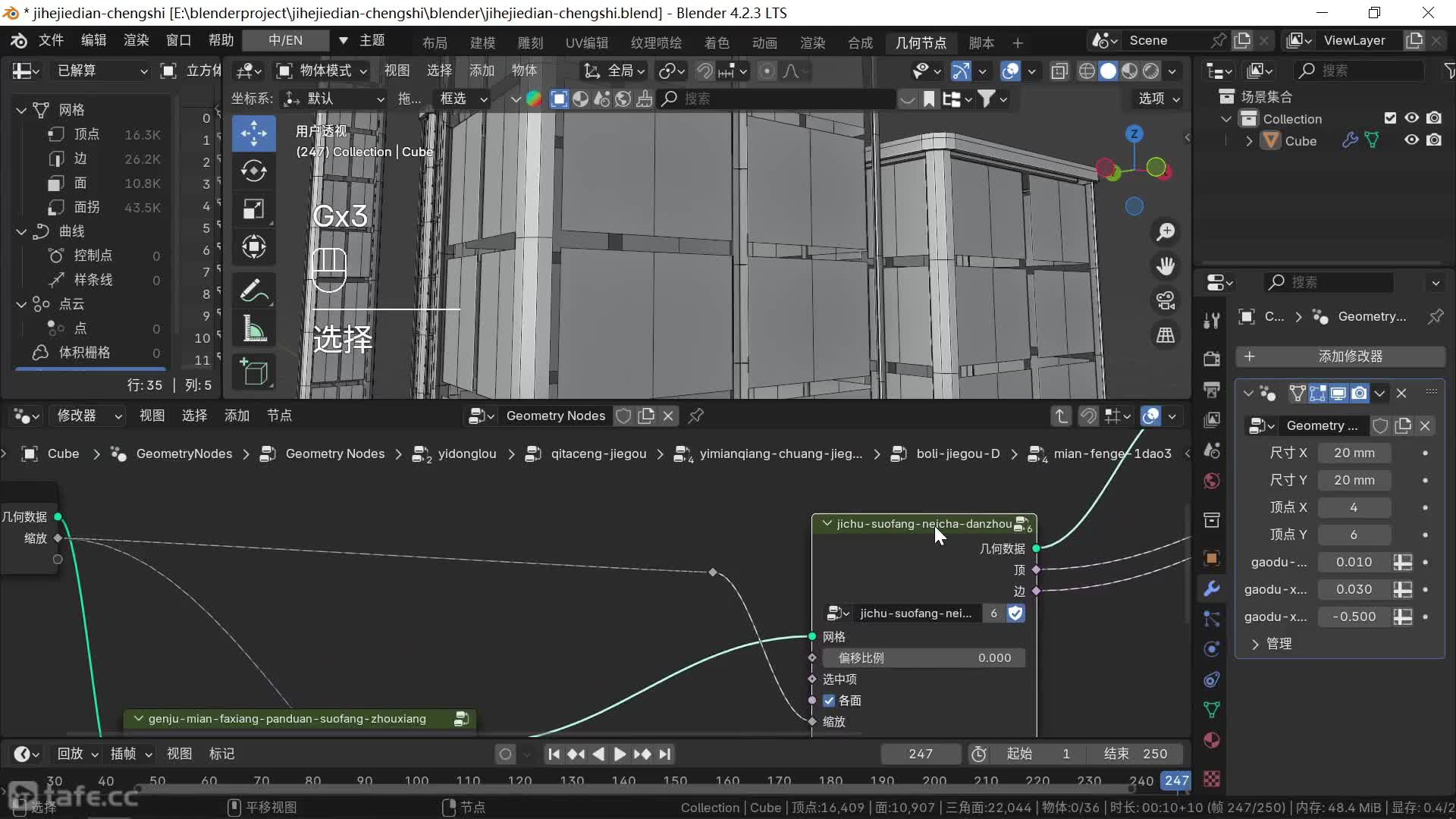The height and width of the screenshot is (819, 1456).
Task: Select the Rotate tool
Action: (x=253, y=171)
